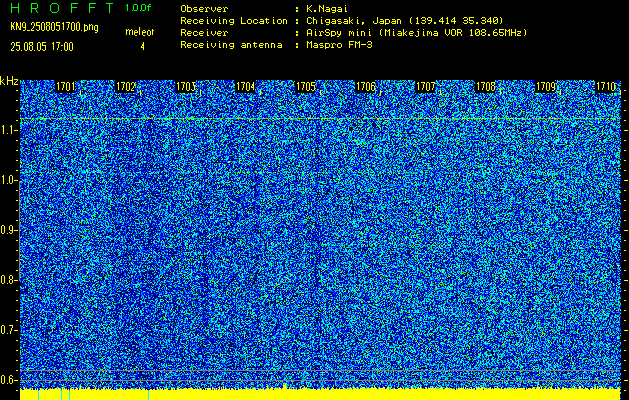Click the kHz axis unit label

tap(9, 81)
